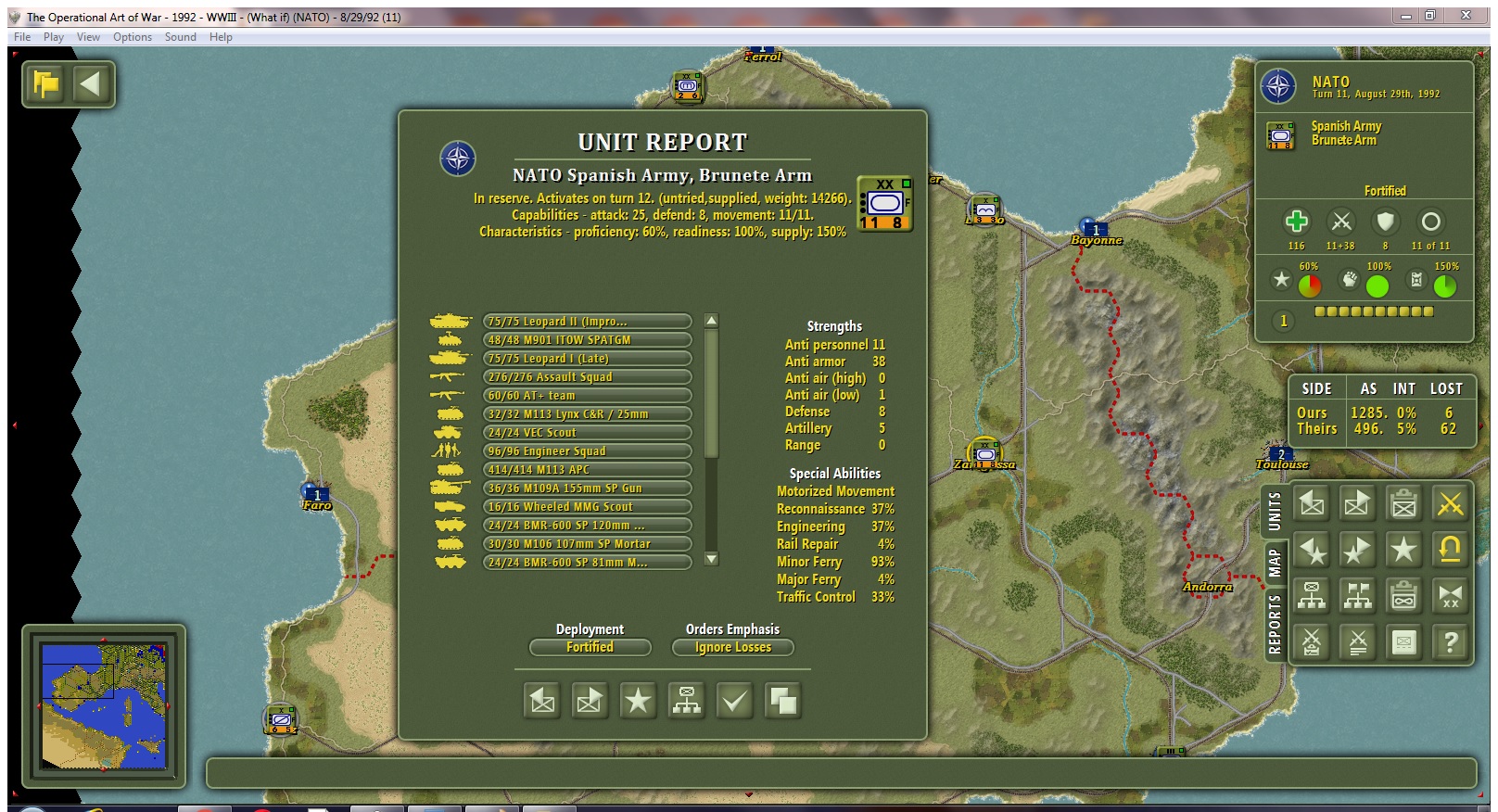The width and height of the screenshot is (1498, 812).
Task: Click the bowtie XX division icon
Action: pos(1450,596)
